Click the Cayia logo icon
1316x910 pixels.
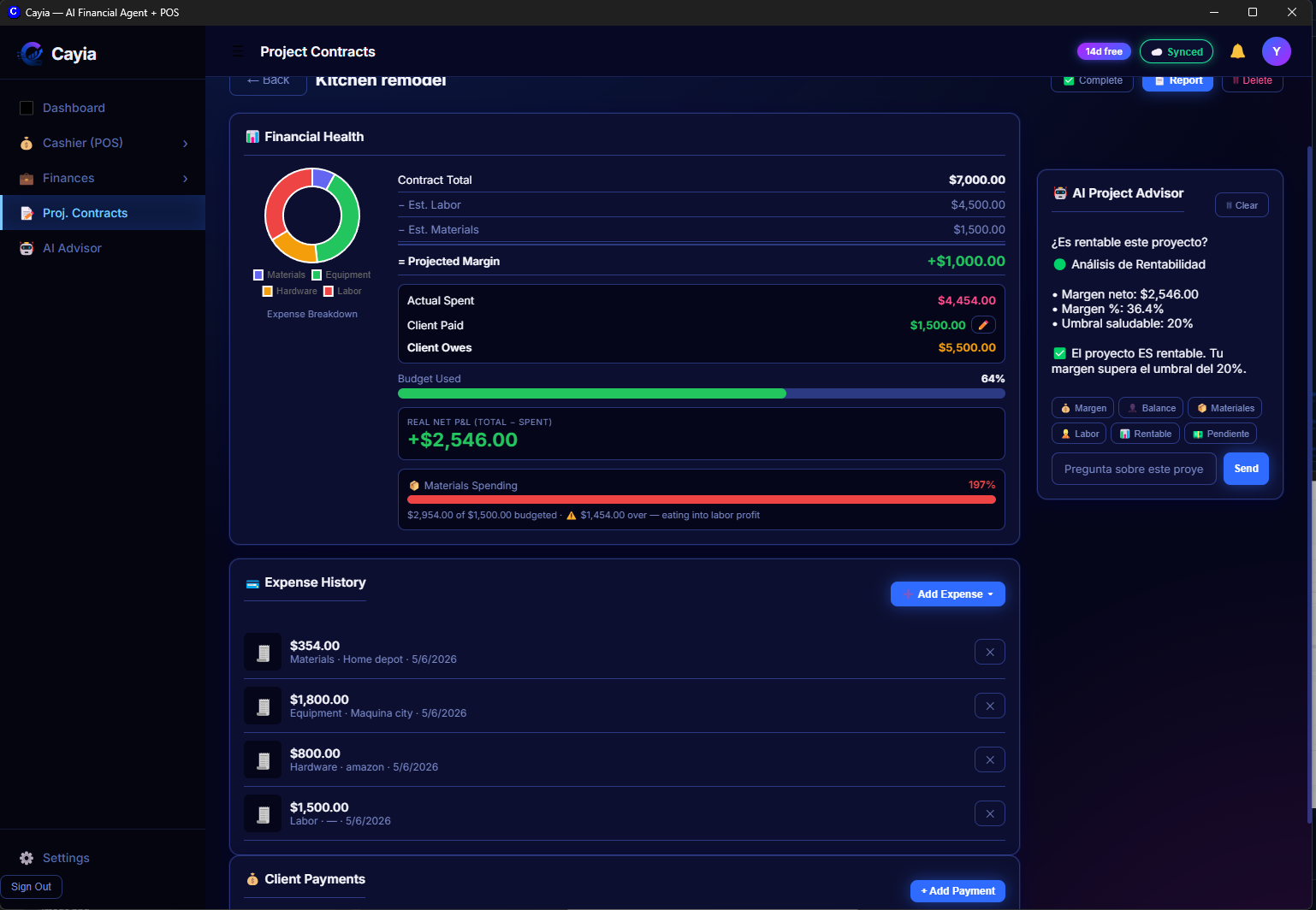click(32, 54)
